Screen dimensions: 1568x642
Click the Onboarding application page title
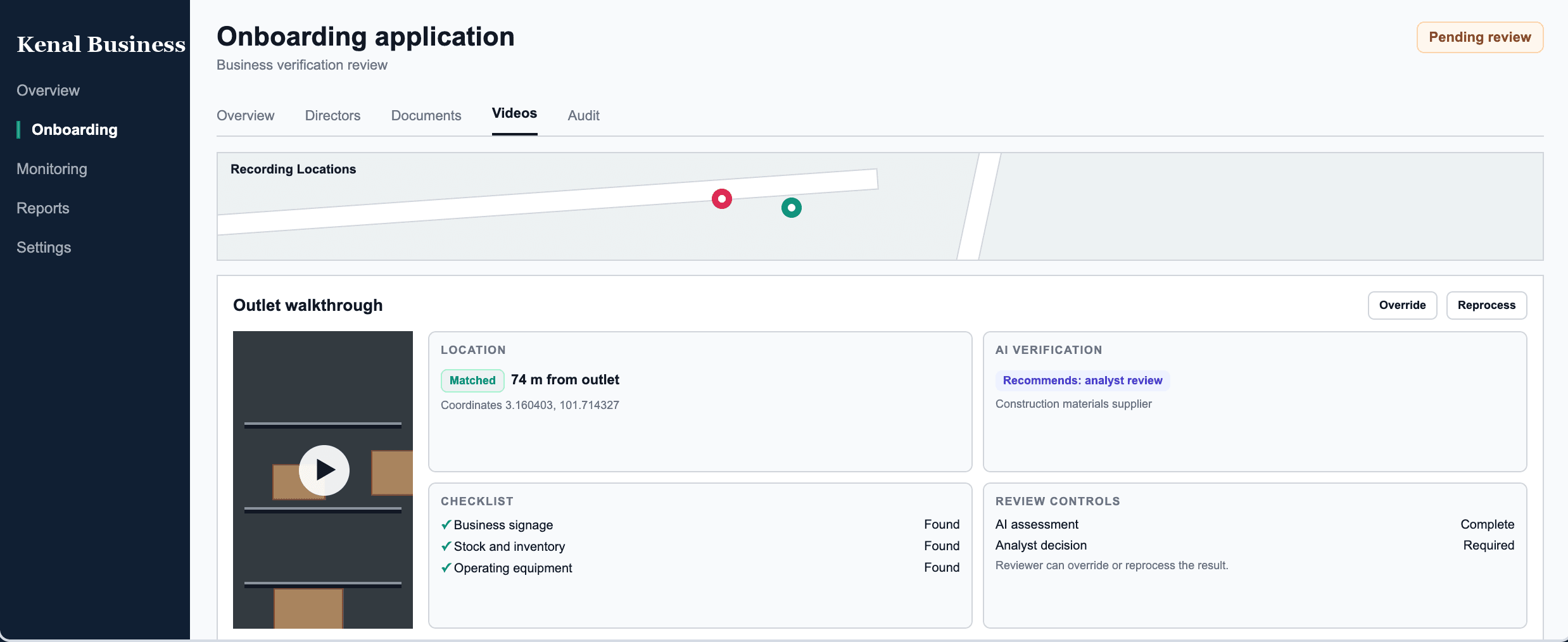point(365,37)
